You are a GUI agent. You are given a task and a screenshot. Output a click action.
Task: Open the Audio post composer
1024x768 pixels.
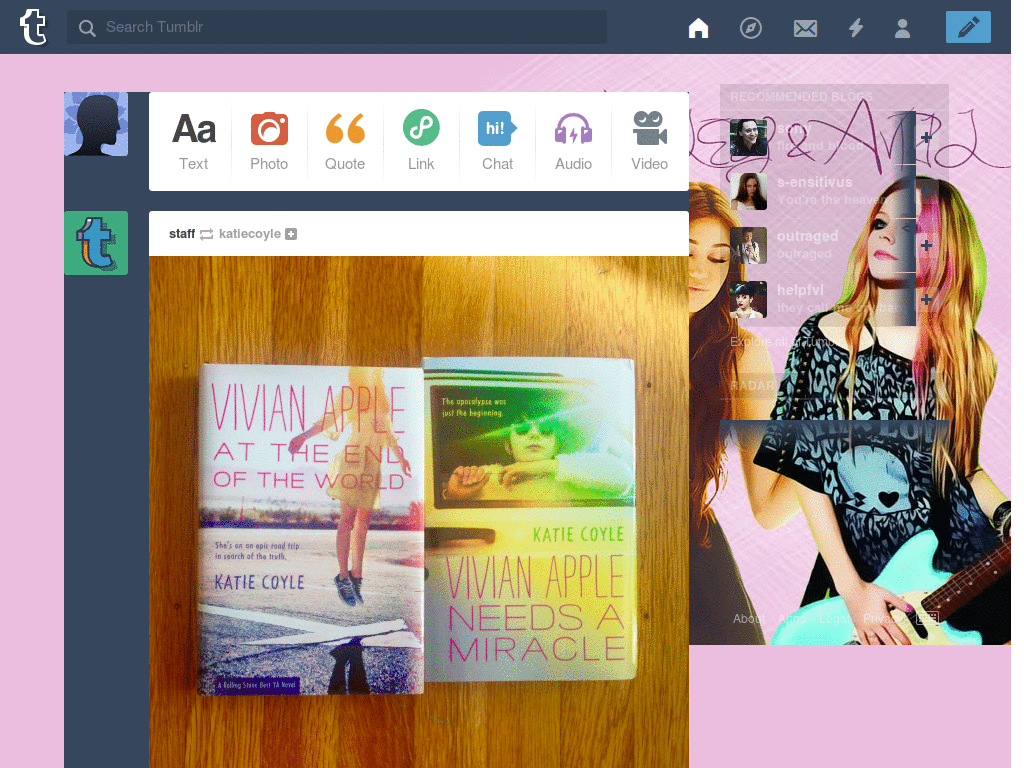click(x=573, y=140)
